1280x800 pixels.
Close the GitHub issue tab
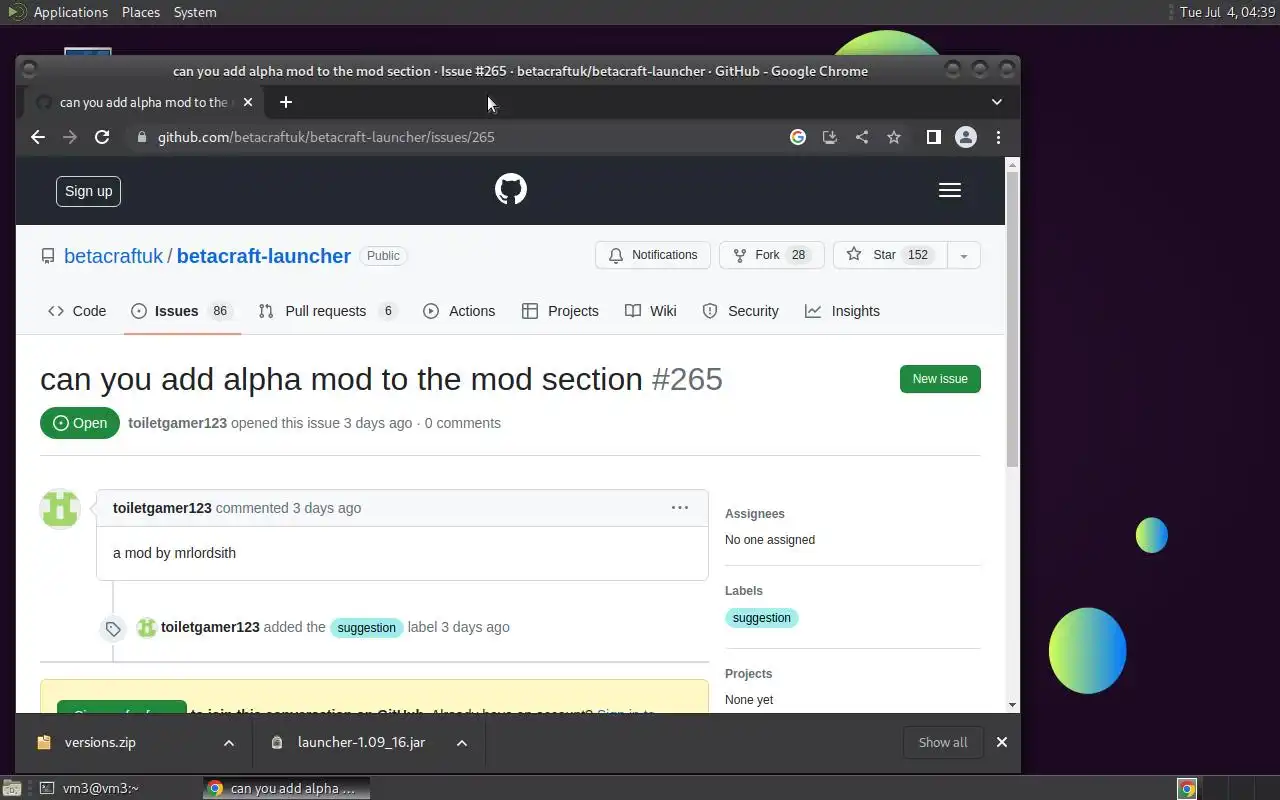click(x=248, y=102)
